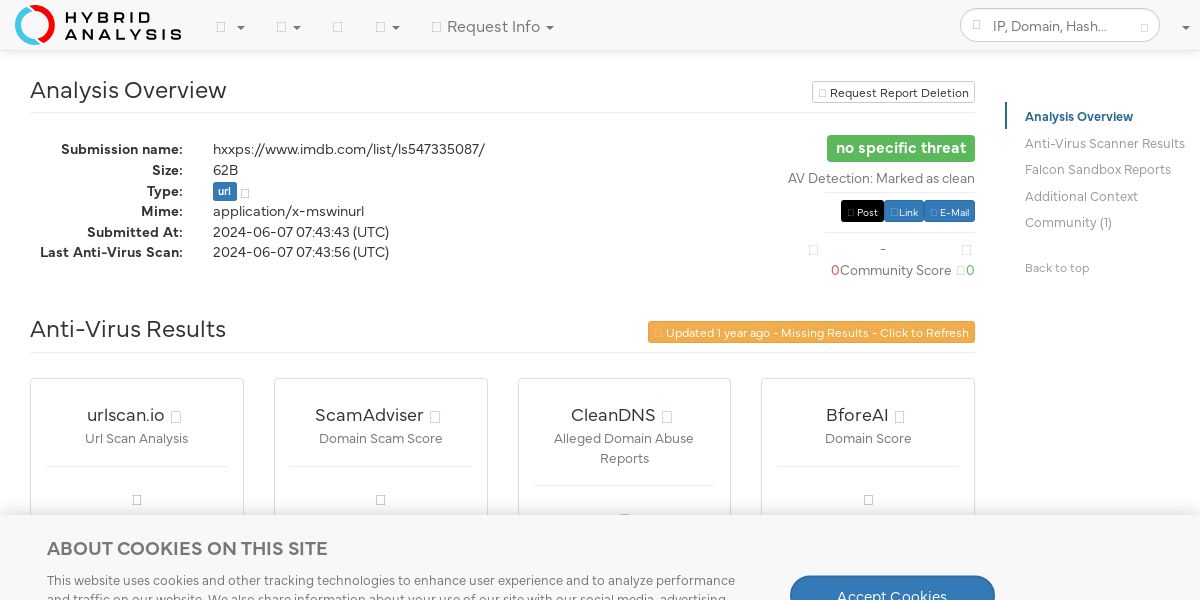Viewport: 1200px width, 600px height.
Task: Share the report via the Post button
Action: coord(862,211)
